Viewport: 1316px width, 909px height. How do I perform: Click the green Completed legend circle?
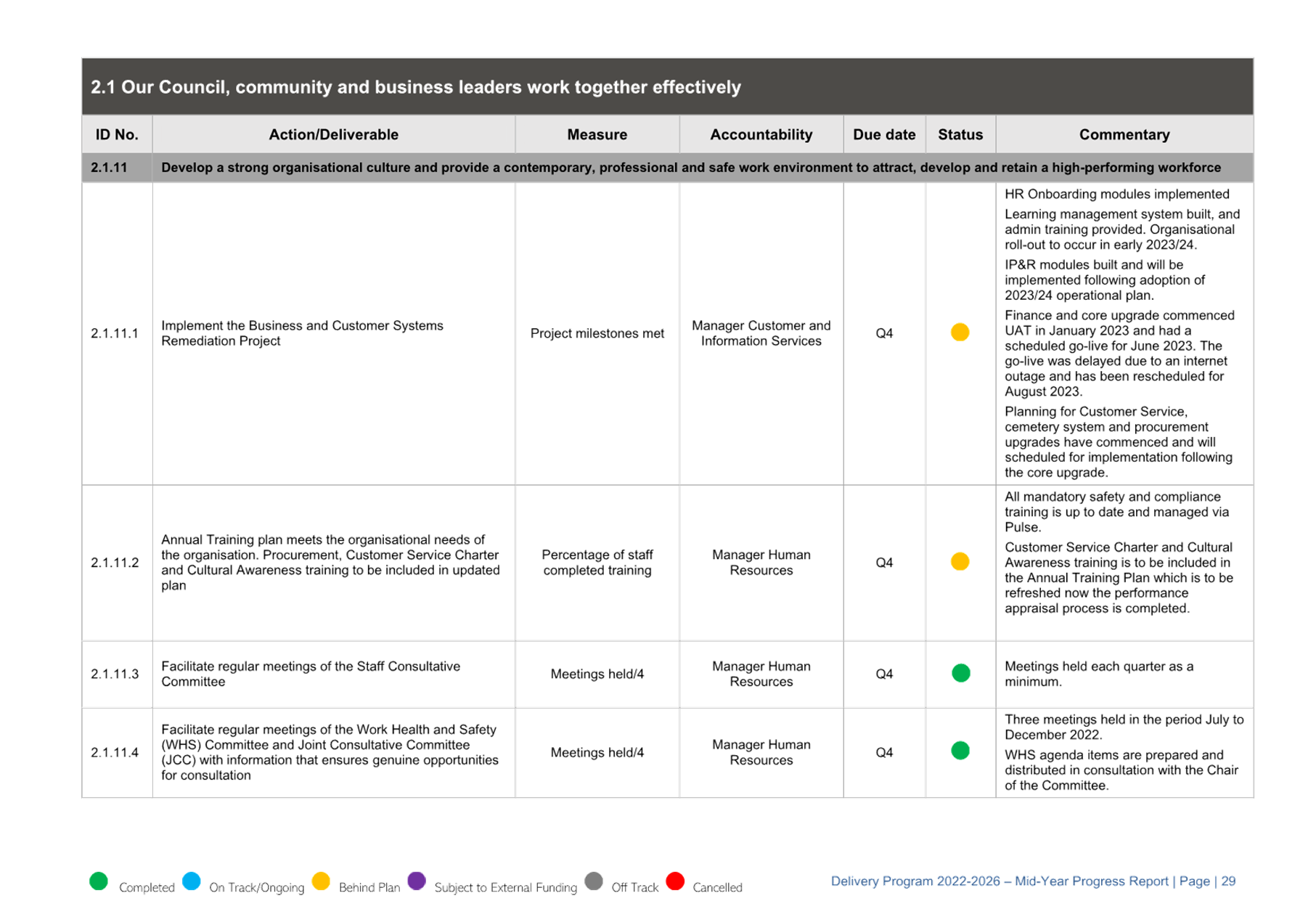(99, 881)
